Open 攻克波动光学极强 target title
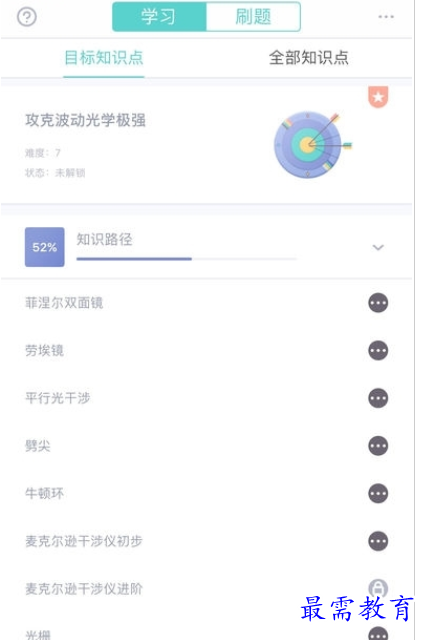The image size is (422, 640). 85,120
